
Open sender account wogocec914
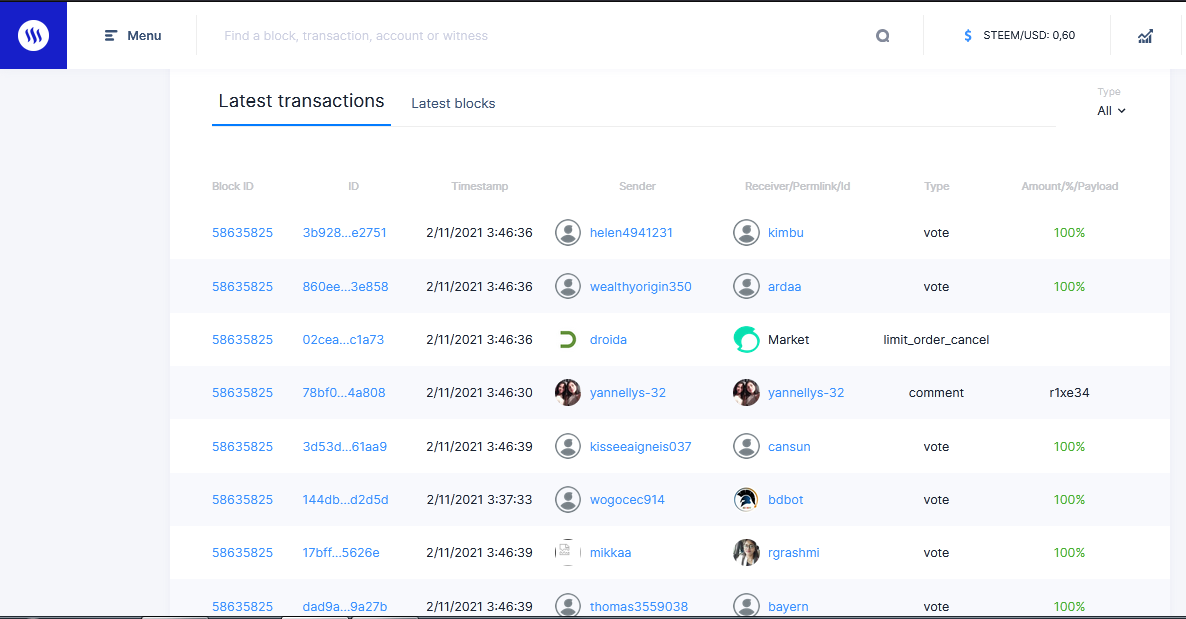627,499
